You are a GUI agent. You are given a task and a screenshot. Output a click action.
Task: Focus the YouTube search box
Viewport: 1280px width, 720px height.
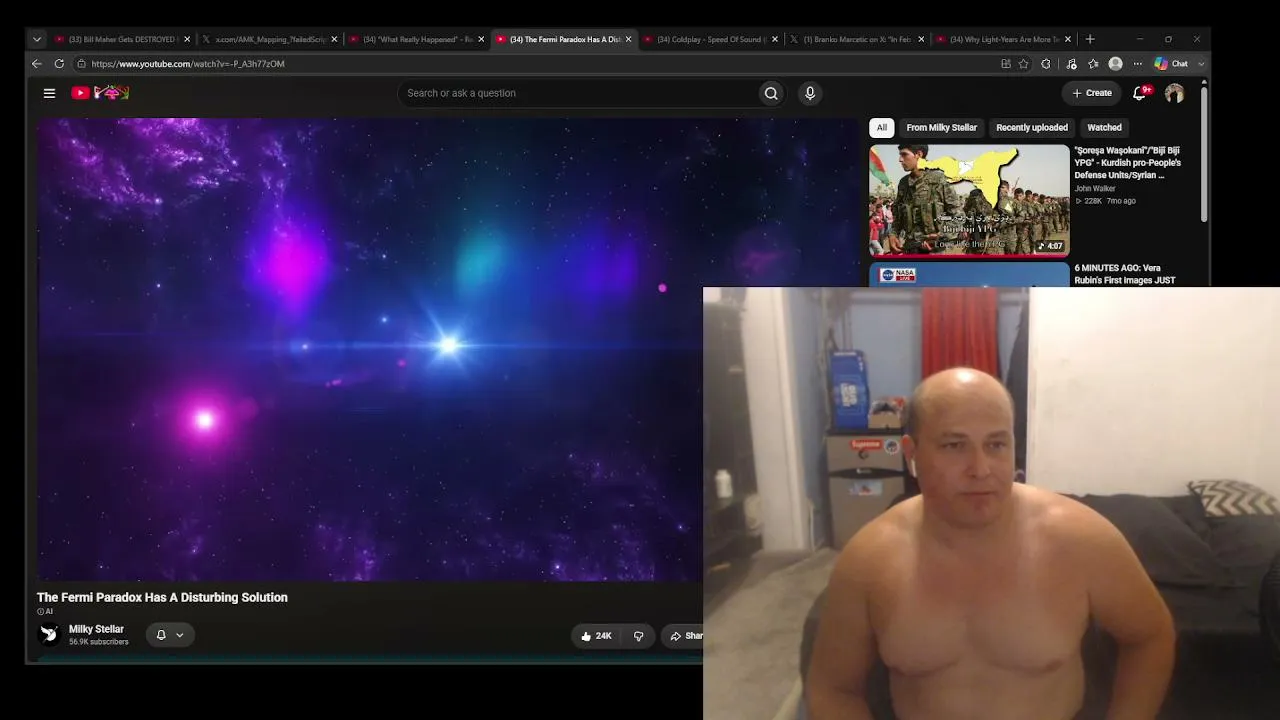point(578,93)
